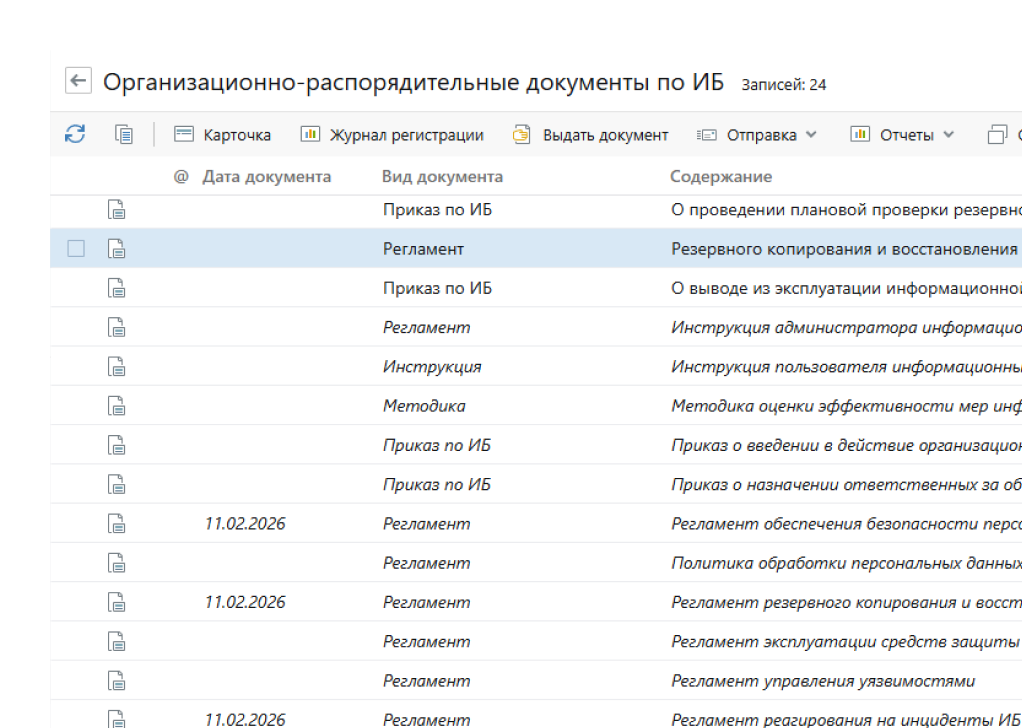Select 'Приказ о введении в действие' cell

[846, 445]
